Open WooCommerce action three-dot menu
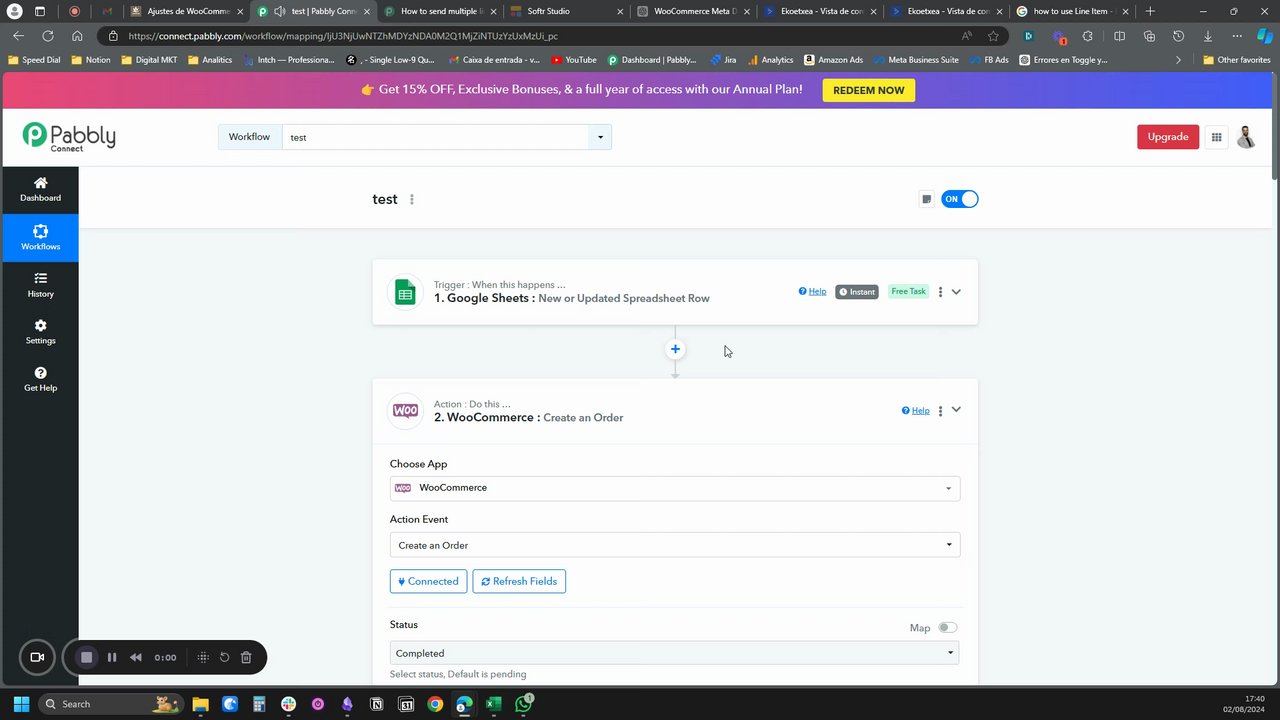Screen dimensions: 1280x720 (x=940, y=411)
